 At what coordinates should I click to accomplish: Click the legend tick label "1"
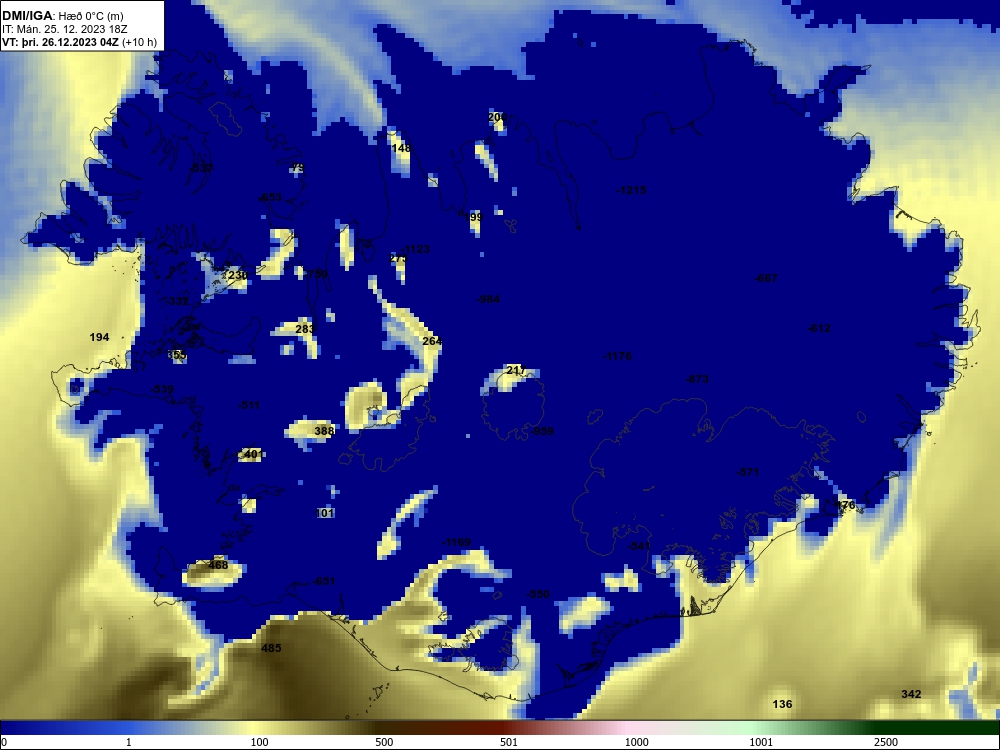click(x=129, y=742)
